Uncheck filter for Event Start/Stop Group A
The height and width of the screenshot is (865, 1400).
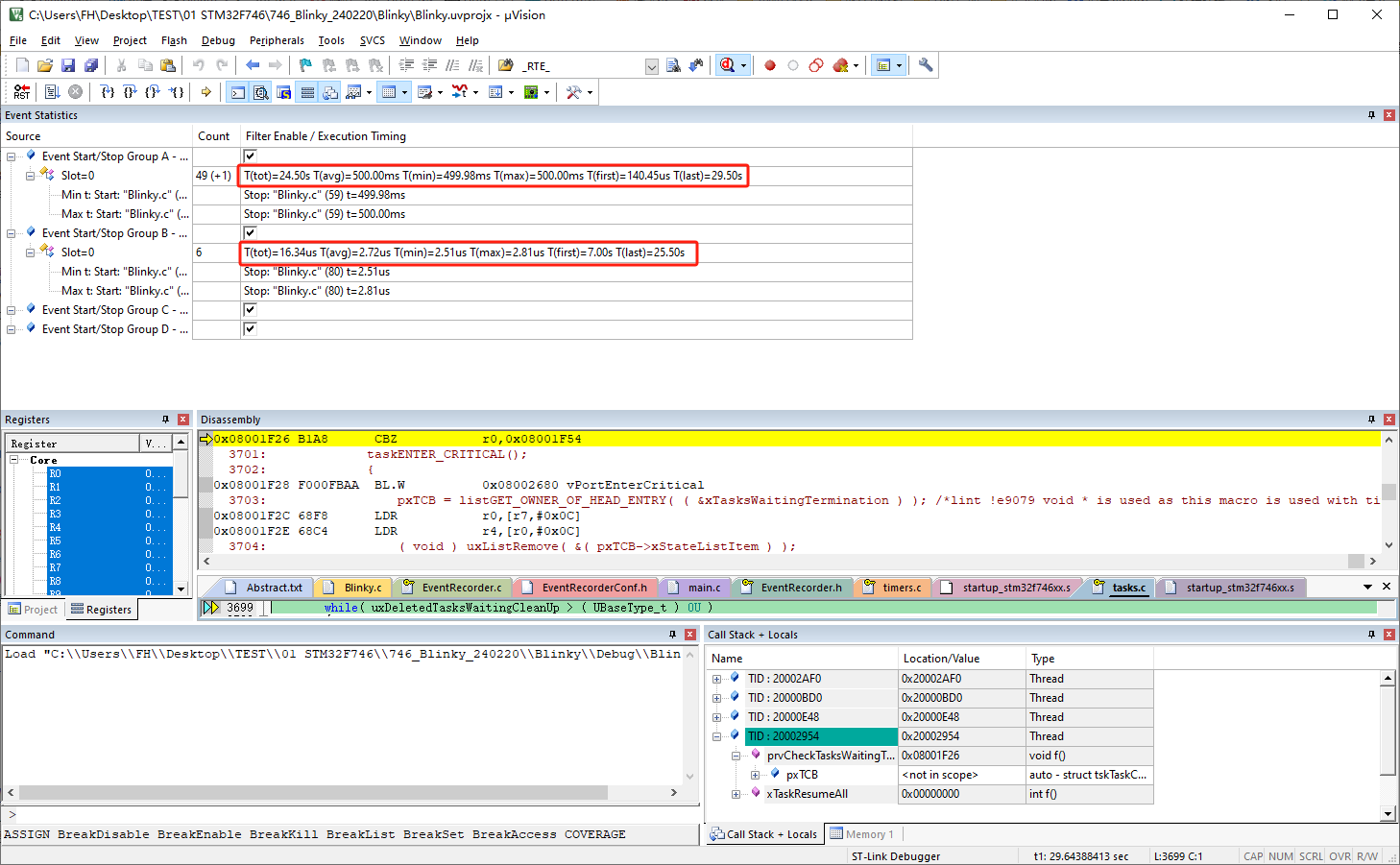[250, 156]
